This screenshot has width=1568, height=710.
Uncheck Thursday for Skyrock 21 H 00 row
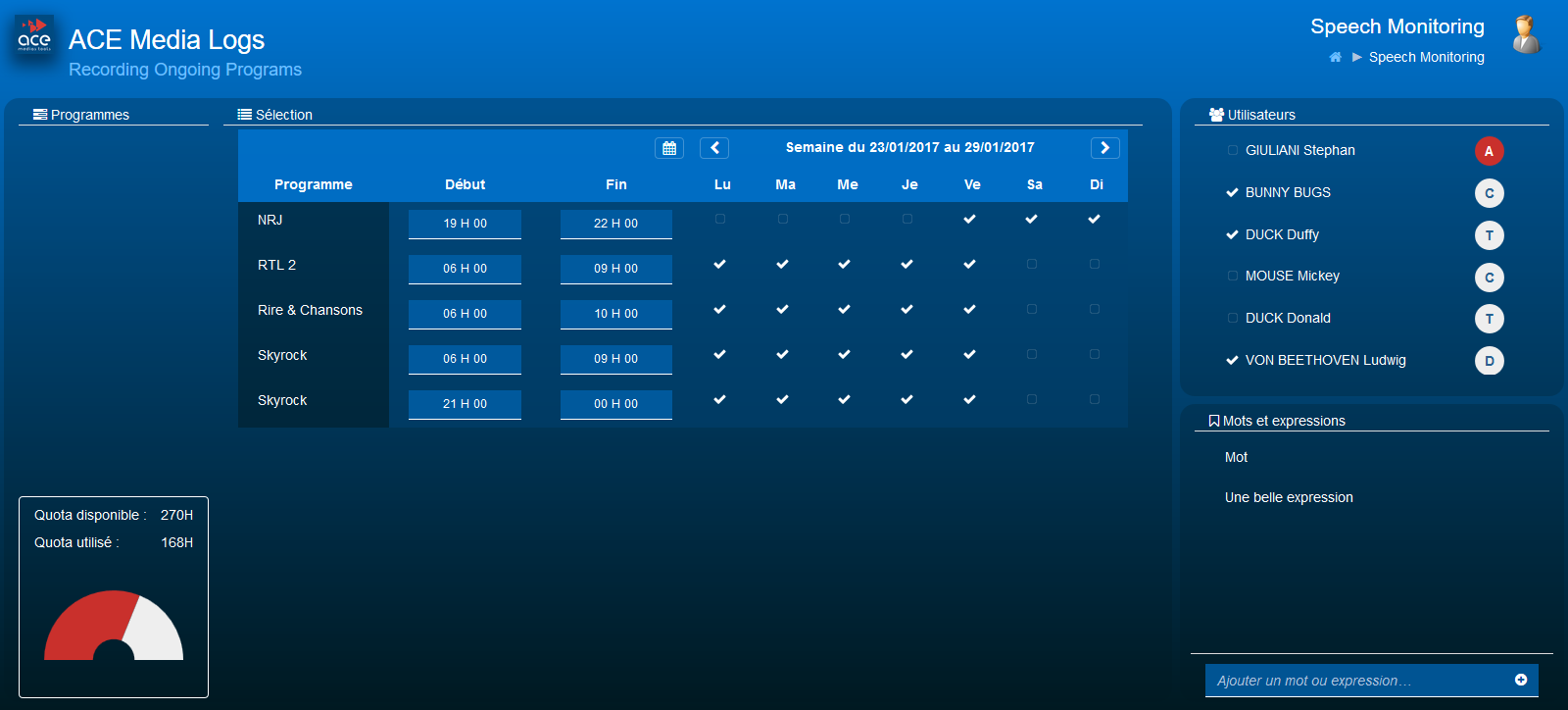click(907, 399)
